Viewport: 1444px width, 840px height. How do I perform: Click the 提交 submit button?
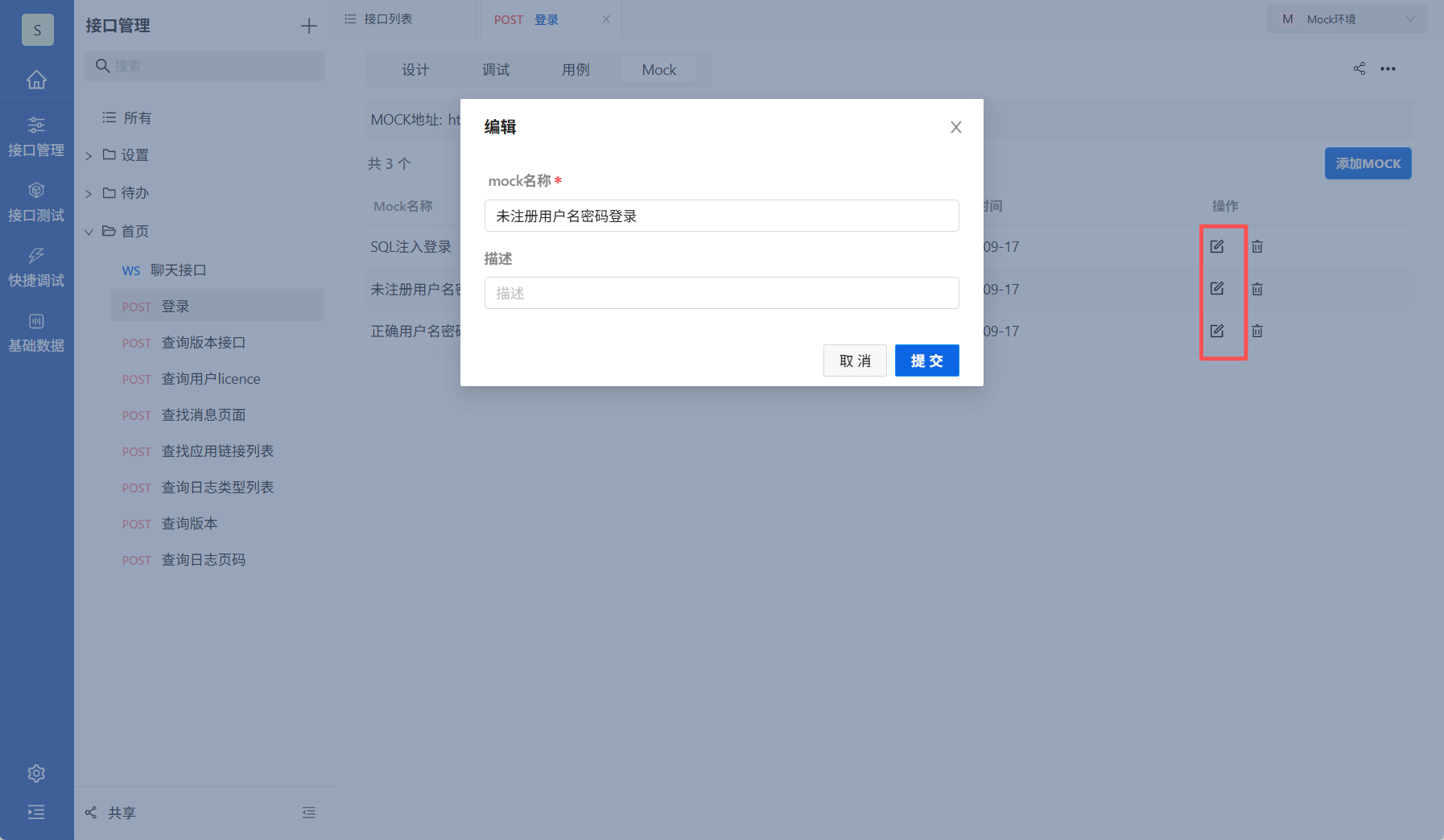pyautogui.click(x=926, y=360)
